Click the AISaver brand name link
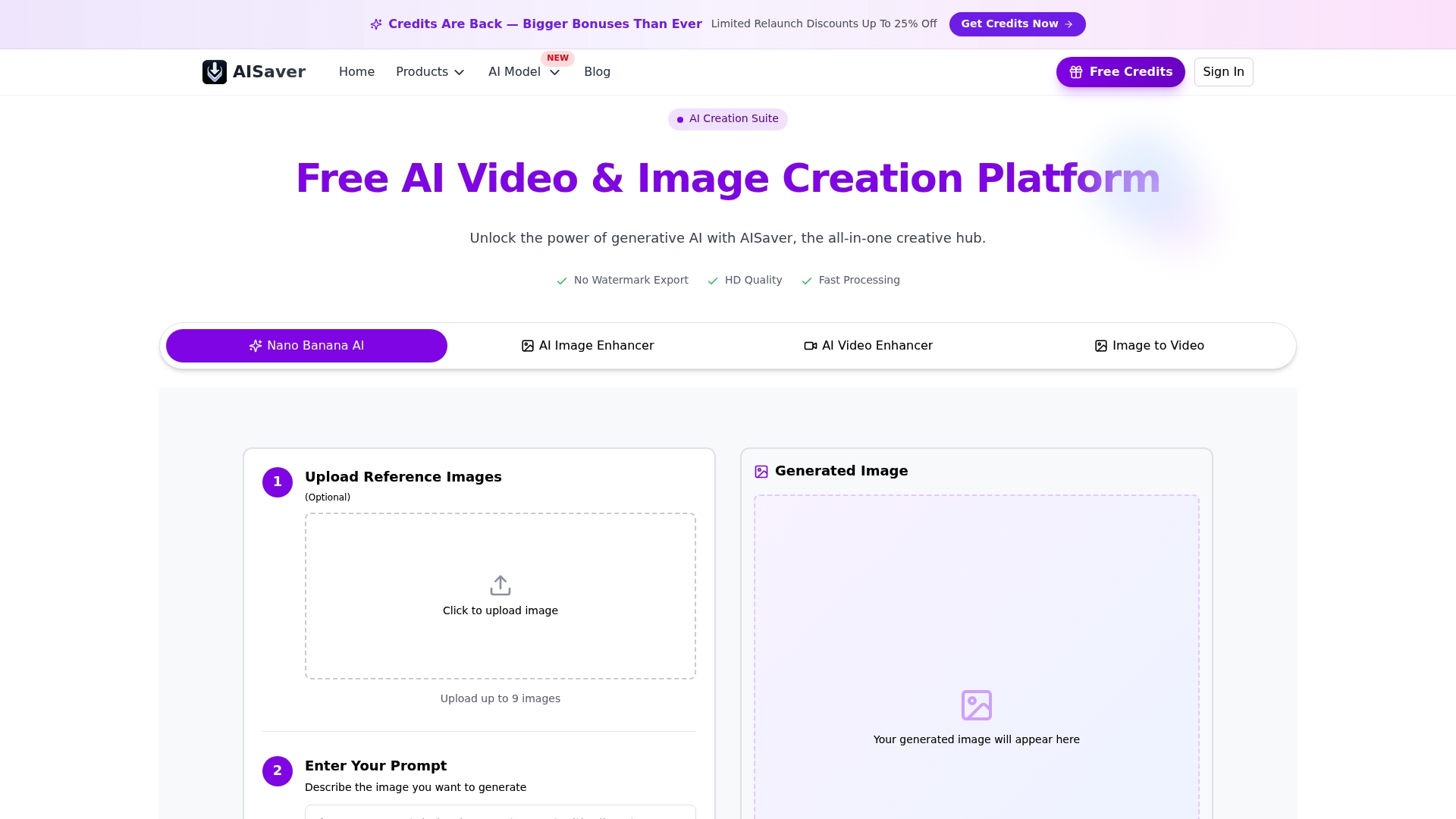The image size is (1456, 819). [x=269, y=72]
